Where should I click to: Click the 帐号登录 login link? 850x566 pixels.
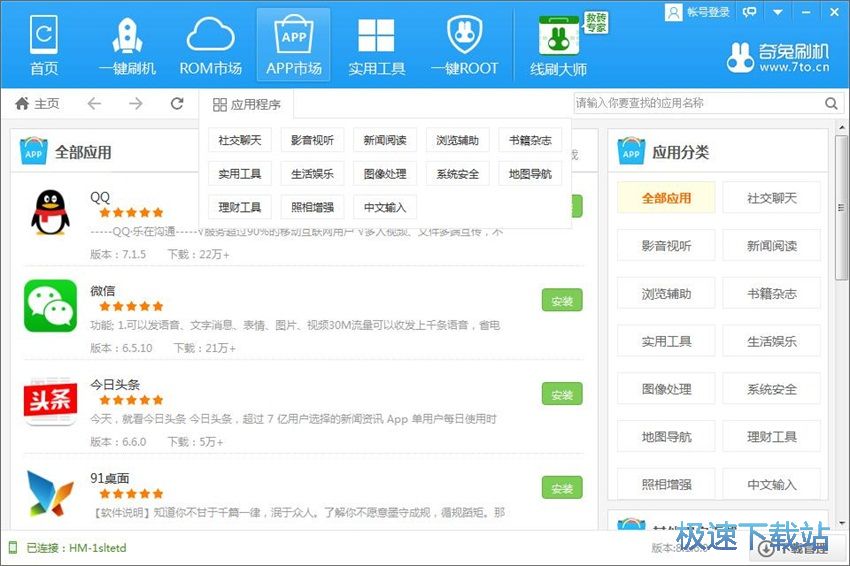click(x=708, y=12)
